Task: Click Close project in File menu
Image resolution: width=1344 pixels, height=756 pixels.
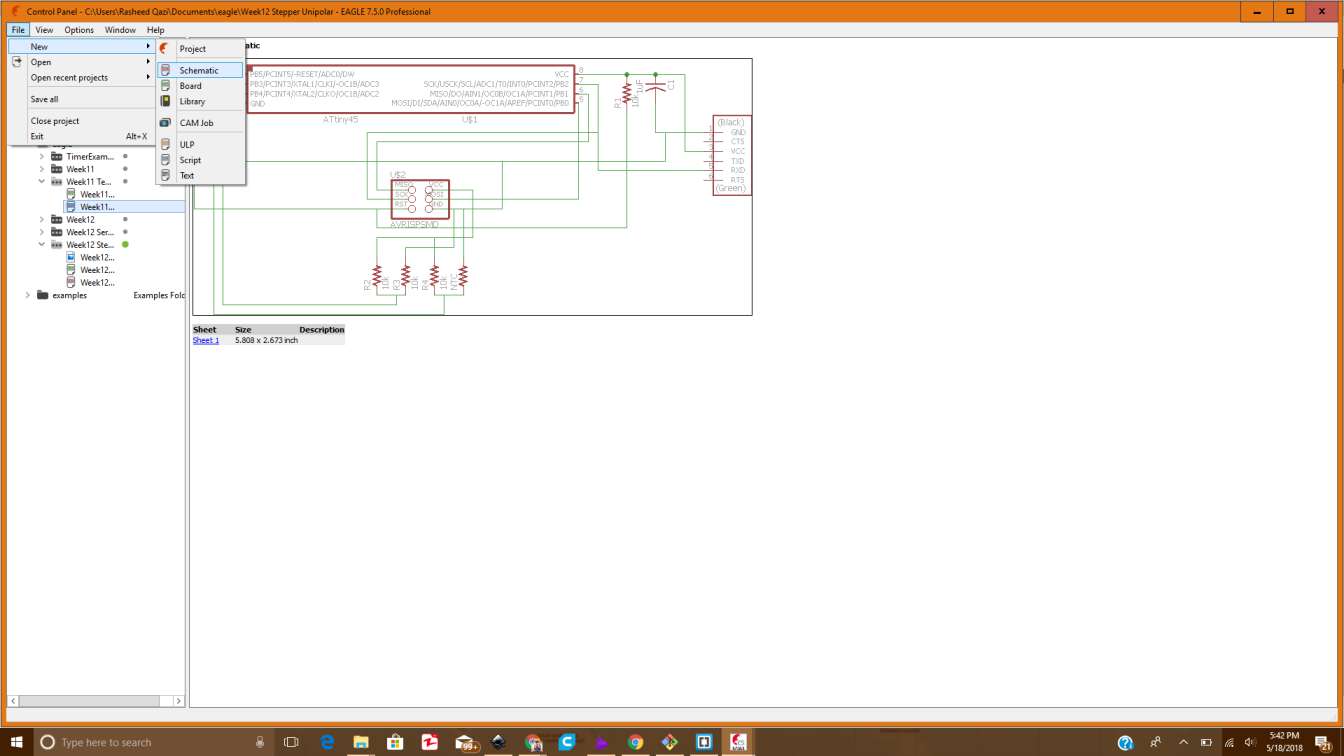Action: pos(55,121)
